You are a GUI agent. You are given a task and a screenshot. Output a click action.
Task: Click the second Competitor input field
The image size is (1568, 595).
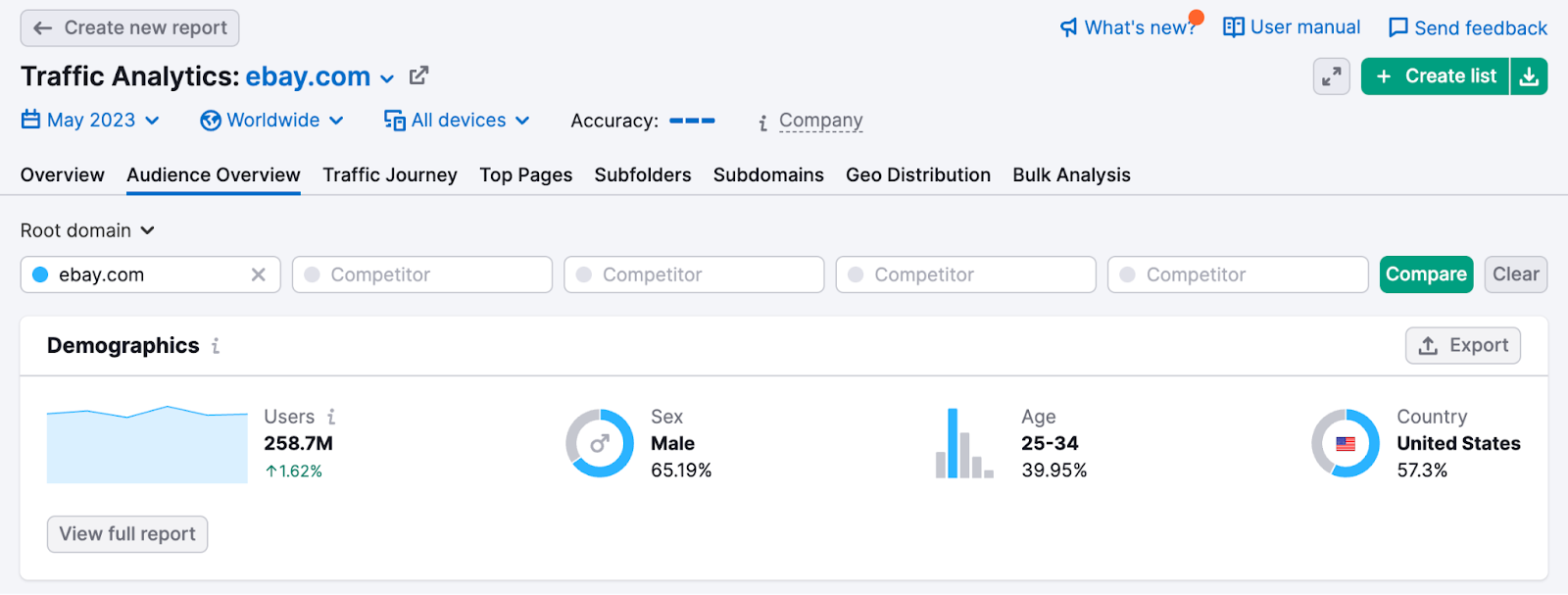tap(694, 274)
